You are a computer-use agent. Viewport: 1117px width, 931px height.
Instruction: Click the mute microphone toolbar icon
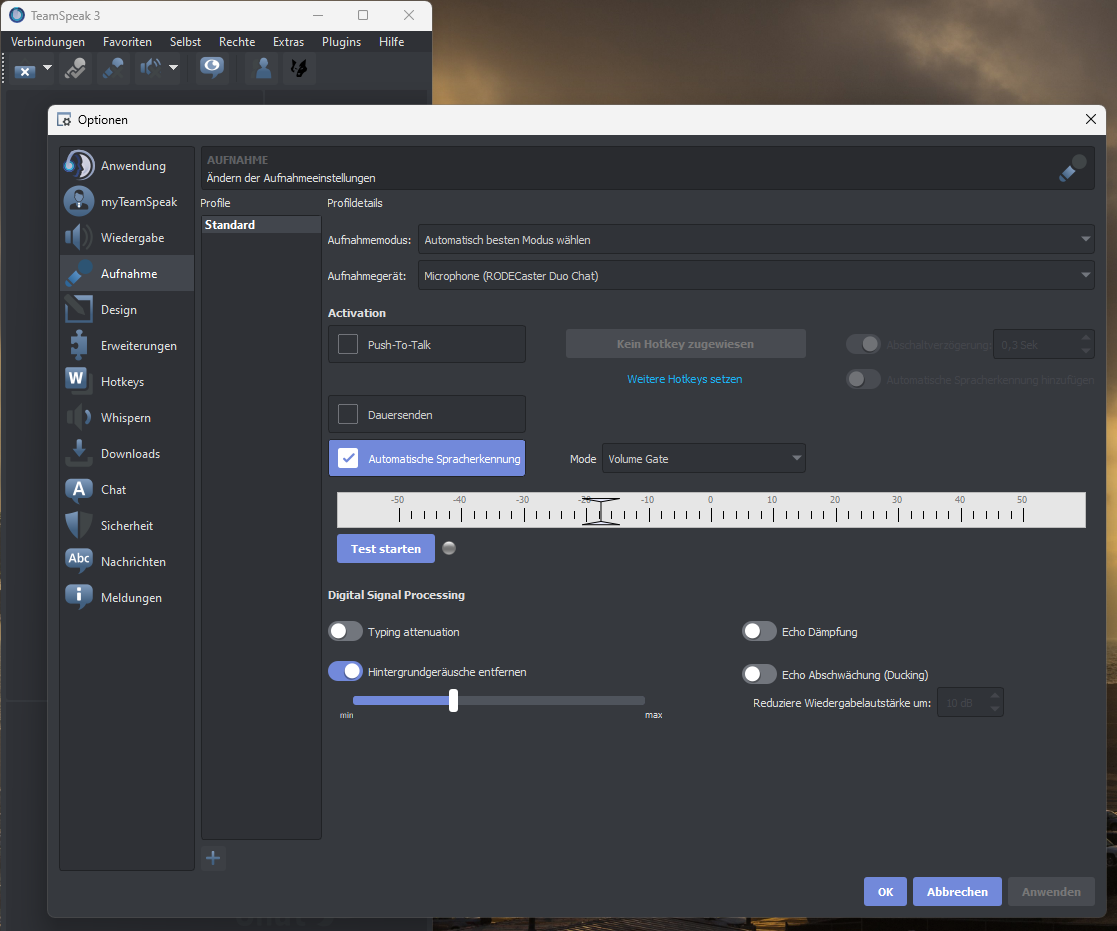(x=113, y=68)
